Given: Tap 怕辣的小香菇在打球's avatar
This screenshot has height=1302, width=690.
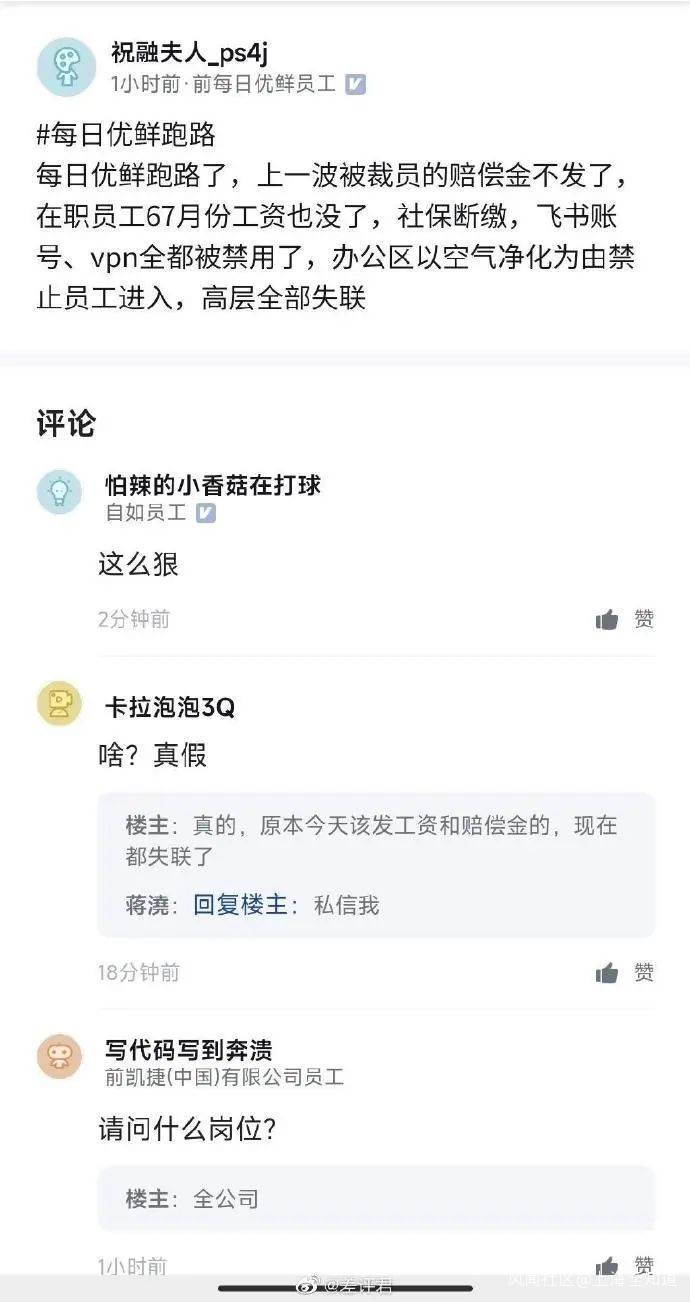Looking at the screenshot, I should (60, 492).
